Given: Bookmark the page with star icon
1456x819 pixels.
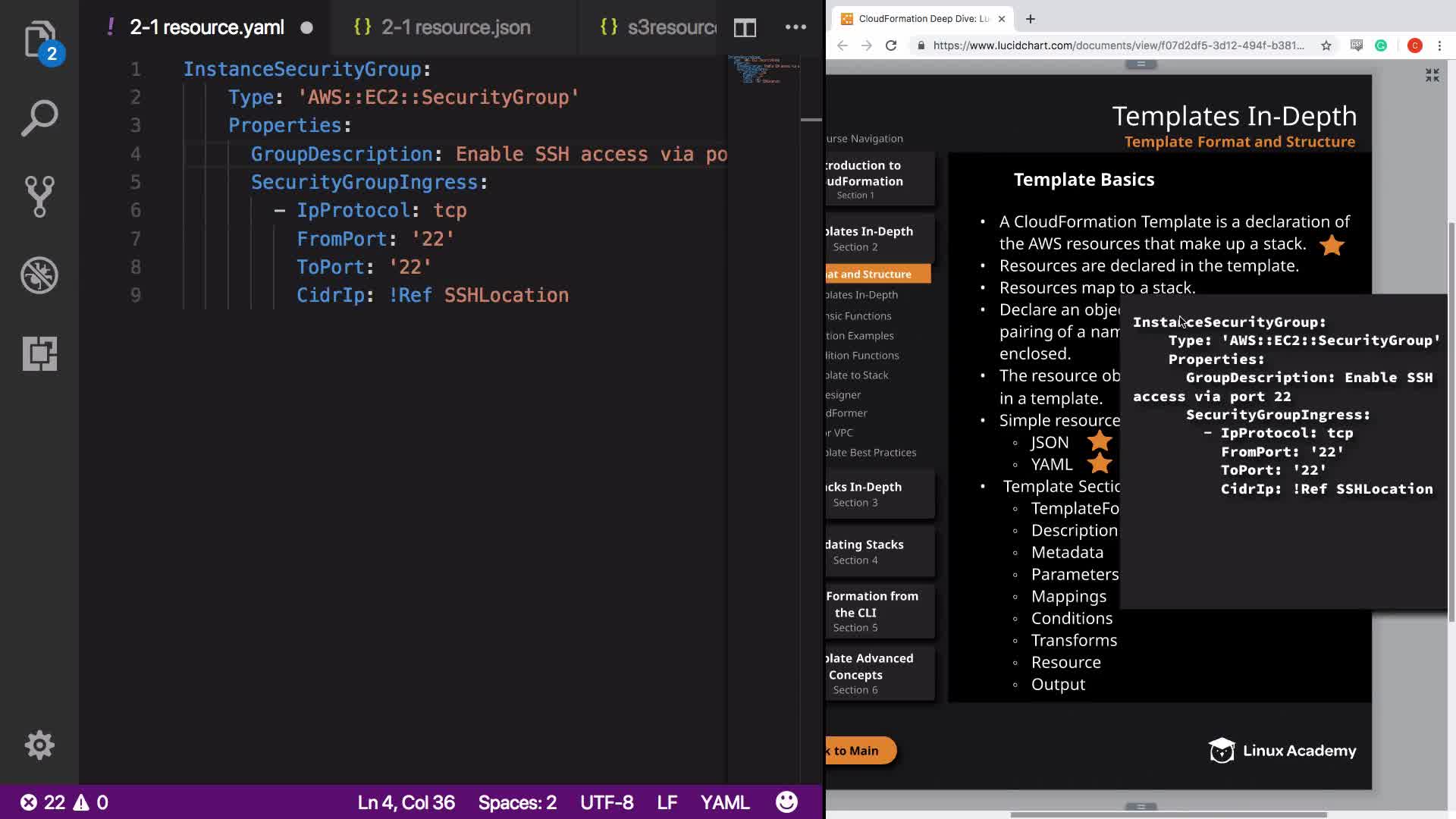Looking at the screenshot, I should 1326,45.
